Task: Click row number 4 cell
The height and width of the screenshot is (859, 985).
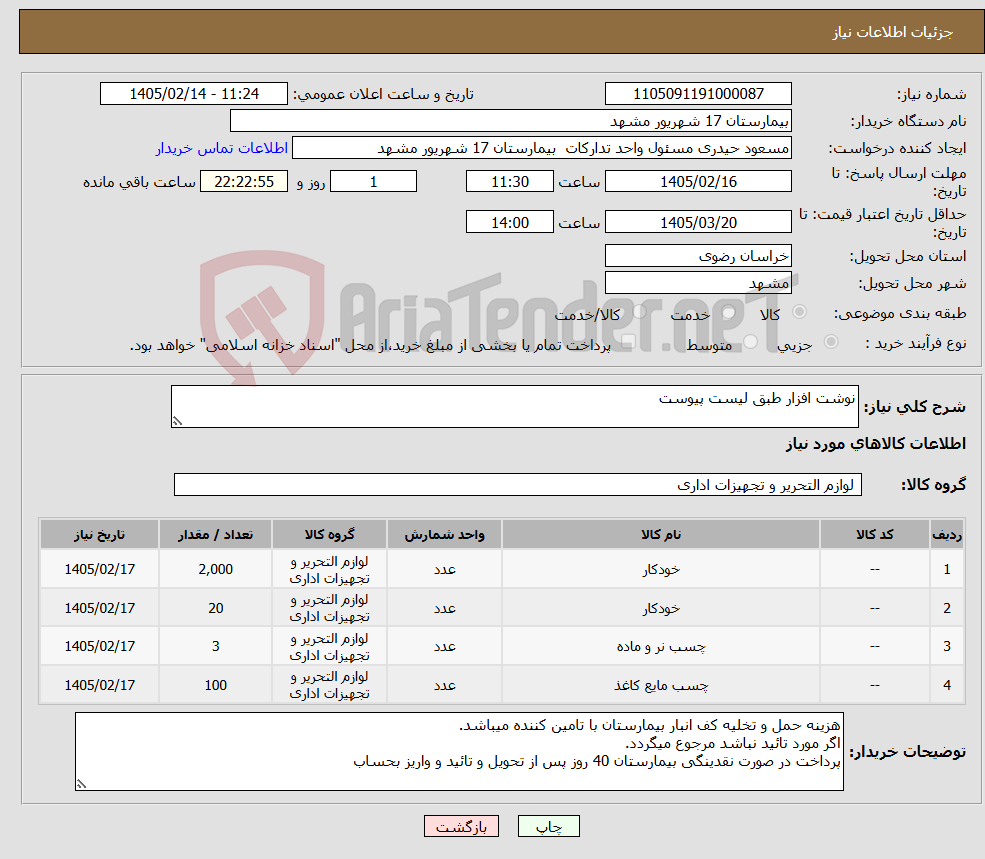Action: click(947, 686)
